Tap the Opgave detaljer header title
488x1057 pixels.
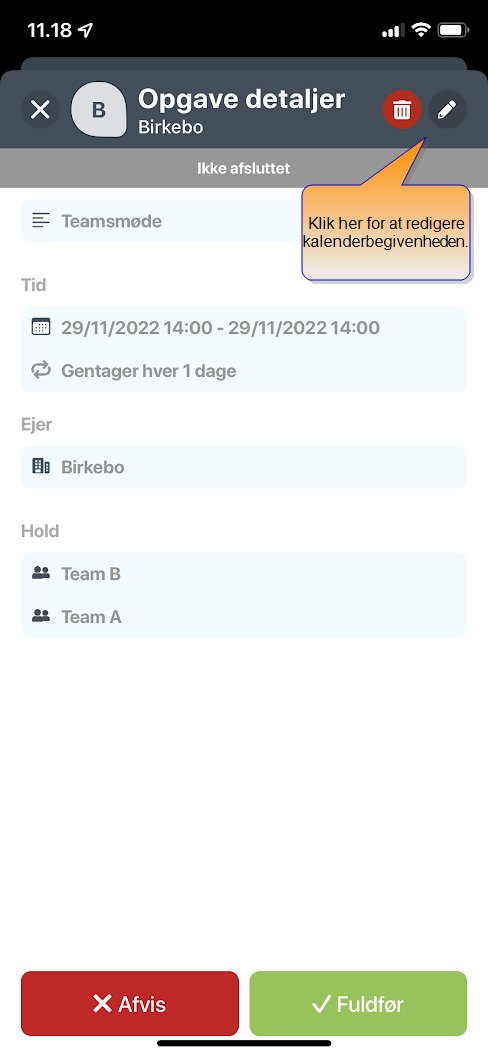click(241, 99)
